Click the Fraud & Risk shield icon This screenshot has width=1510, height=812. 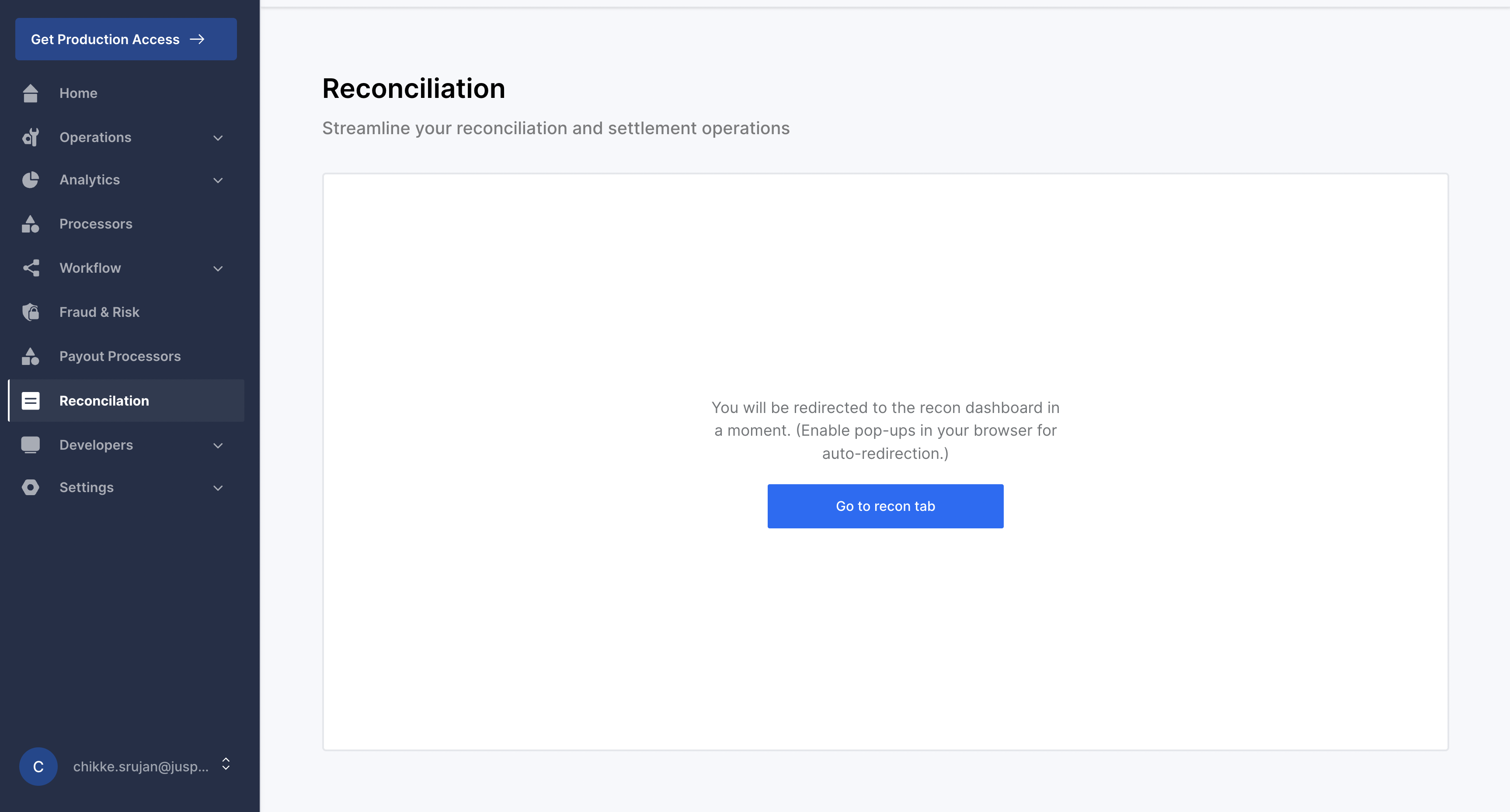pyautogui.click(x=31, y=312)
